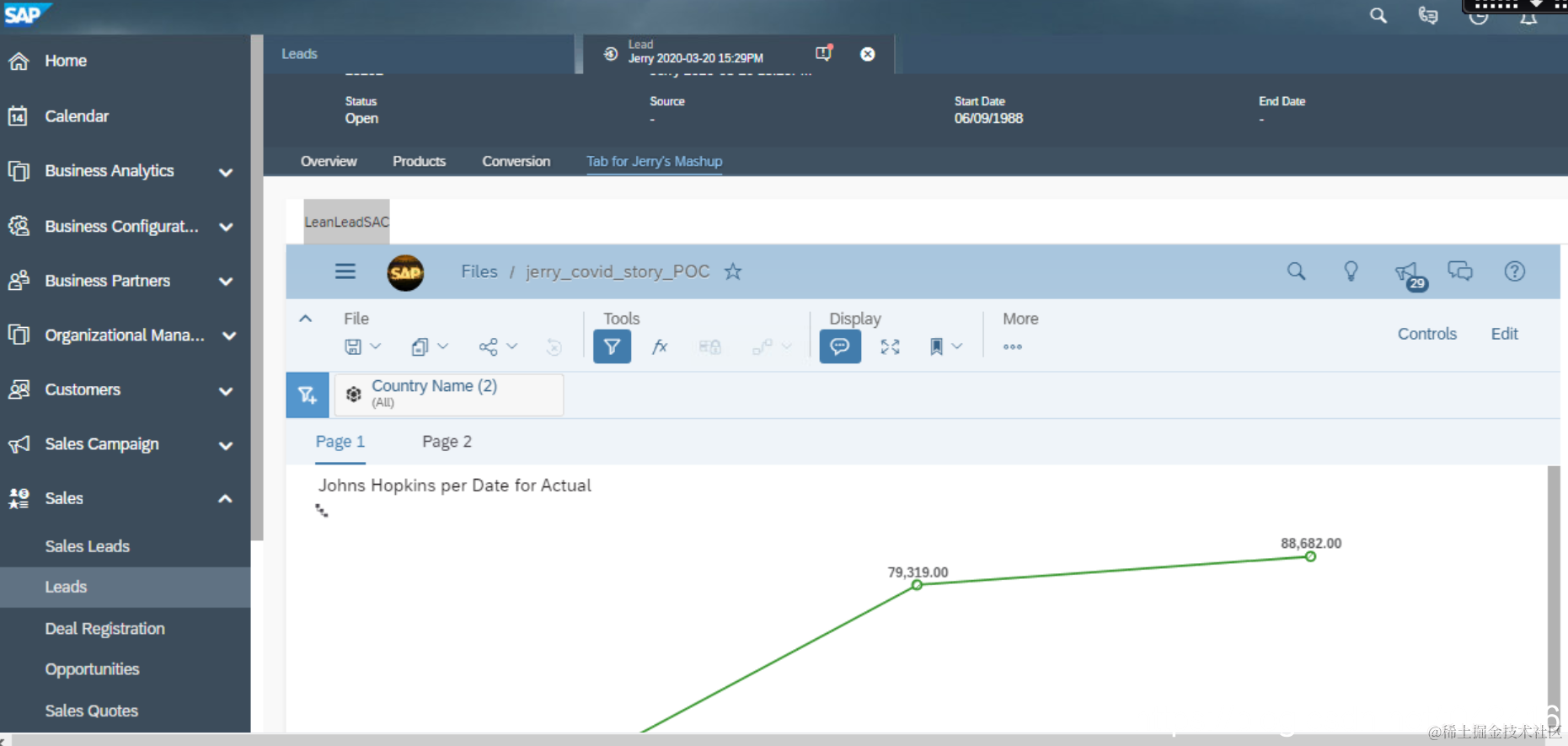Expand the Copy dropdown arrow

(x=443, y=346)
